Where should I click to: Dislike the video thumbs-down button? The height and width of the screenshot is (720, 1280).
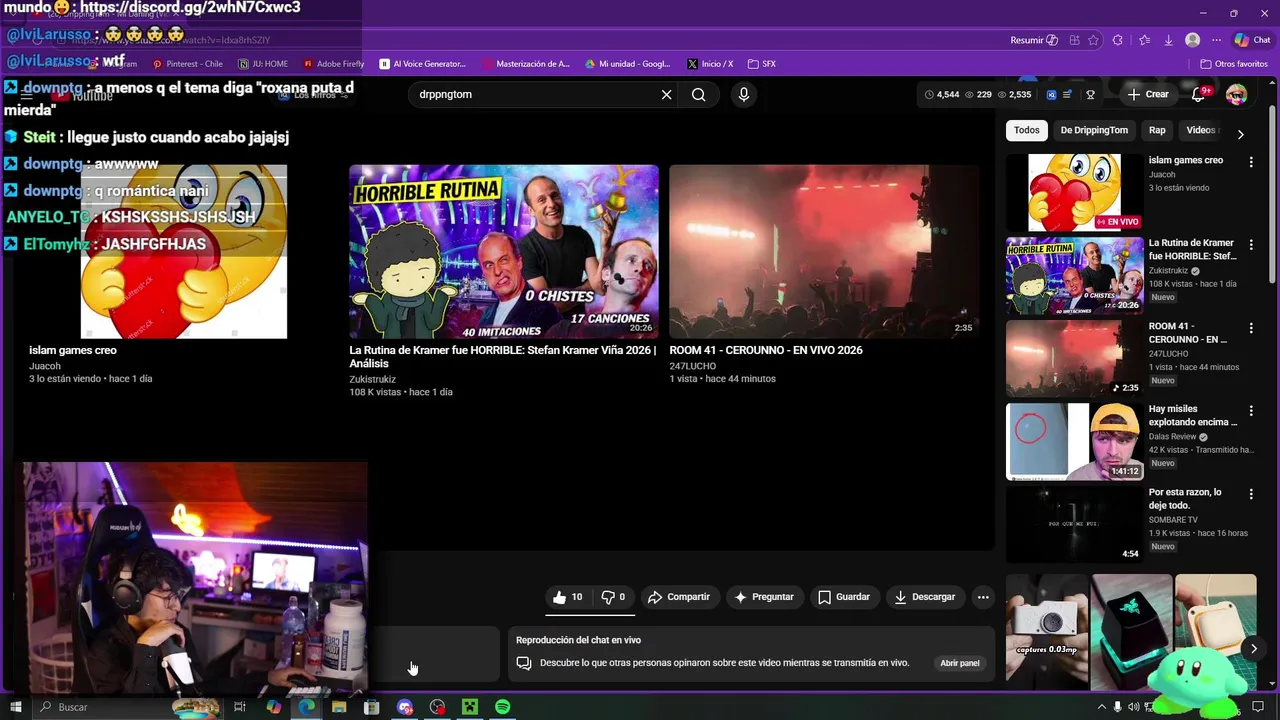pyautogui.click(x=614, y=597)
